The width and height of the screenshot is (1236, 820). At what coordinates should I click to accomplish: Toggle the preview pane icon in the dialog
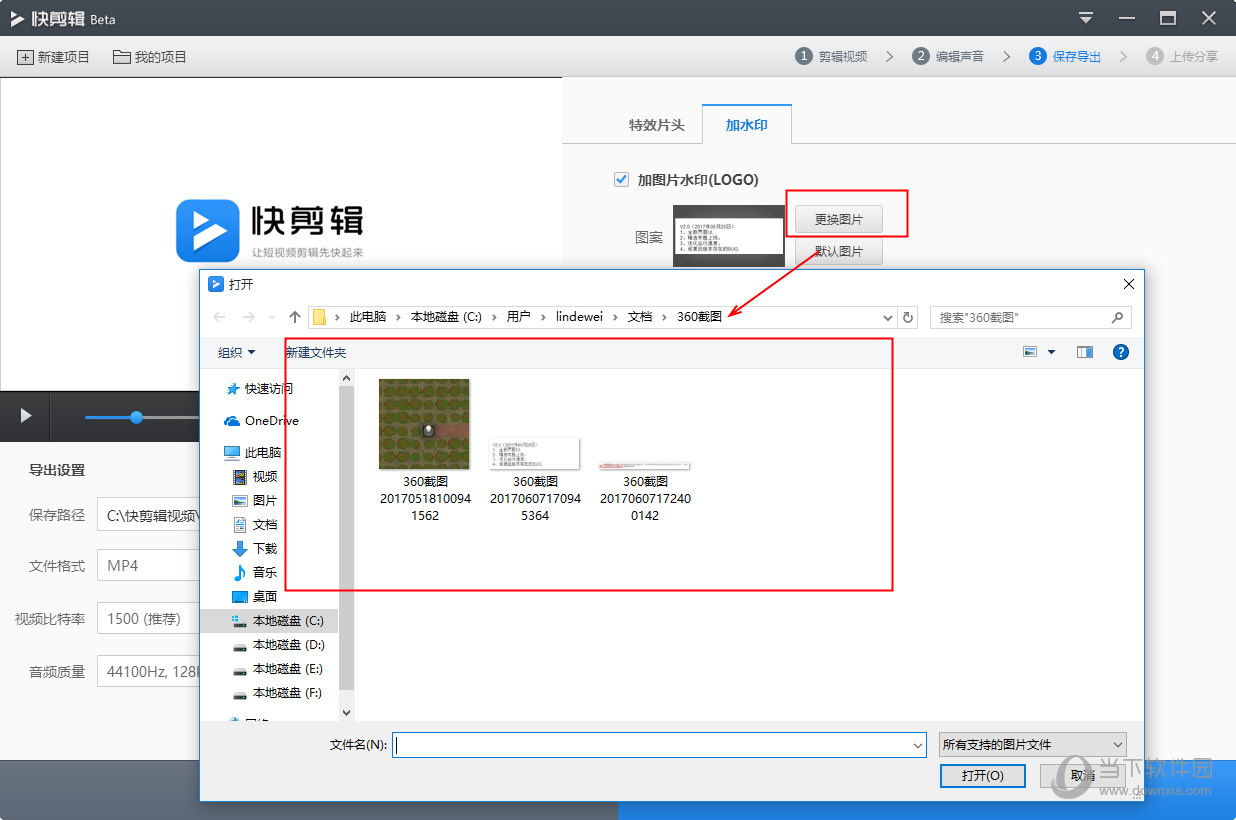(1084, 352)
